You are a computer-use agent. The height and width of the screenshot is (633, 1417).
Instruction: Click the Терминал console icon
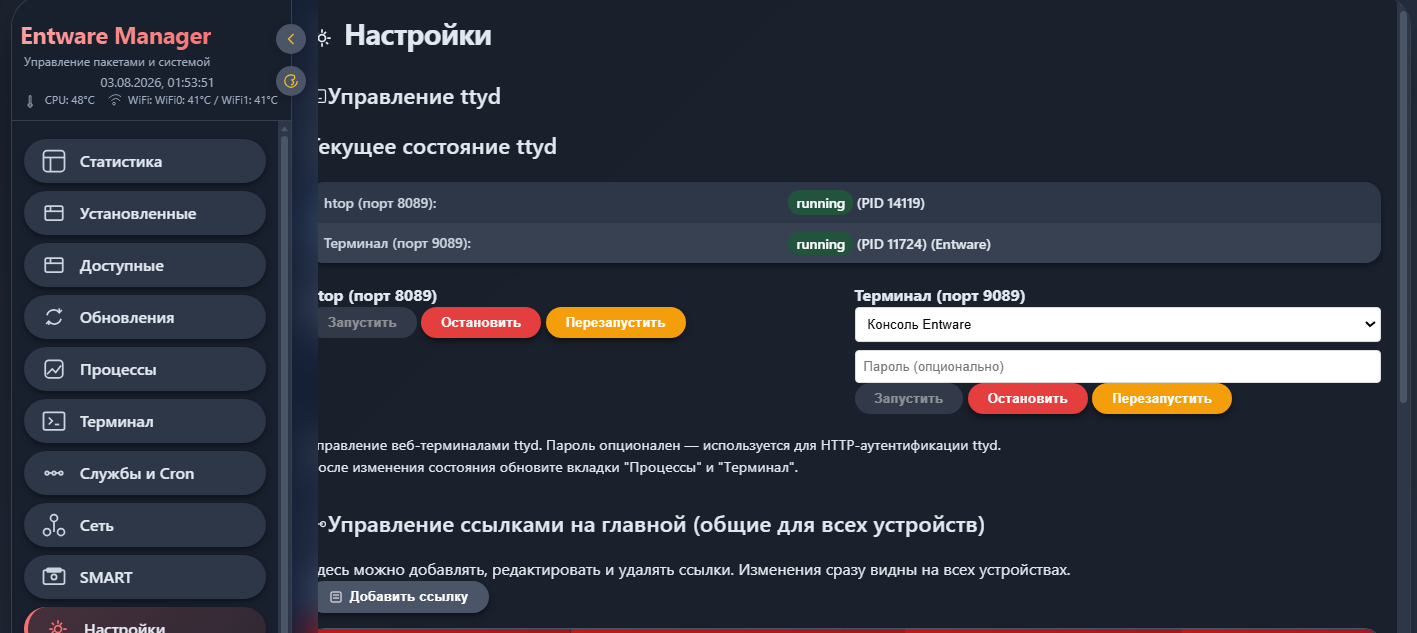tap(54, 421)
